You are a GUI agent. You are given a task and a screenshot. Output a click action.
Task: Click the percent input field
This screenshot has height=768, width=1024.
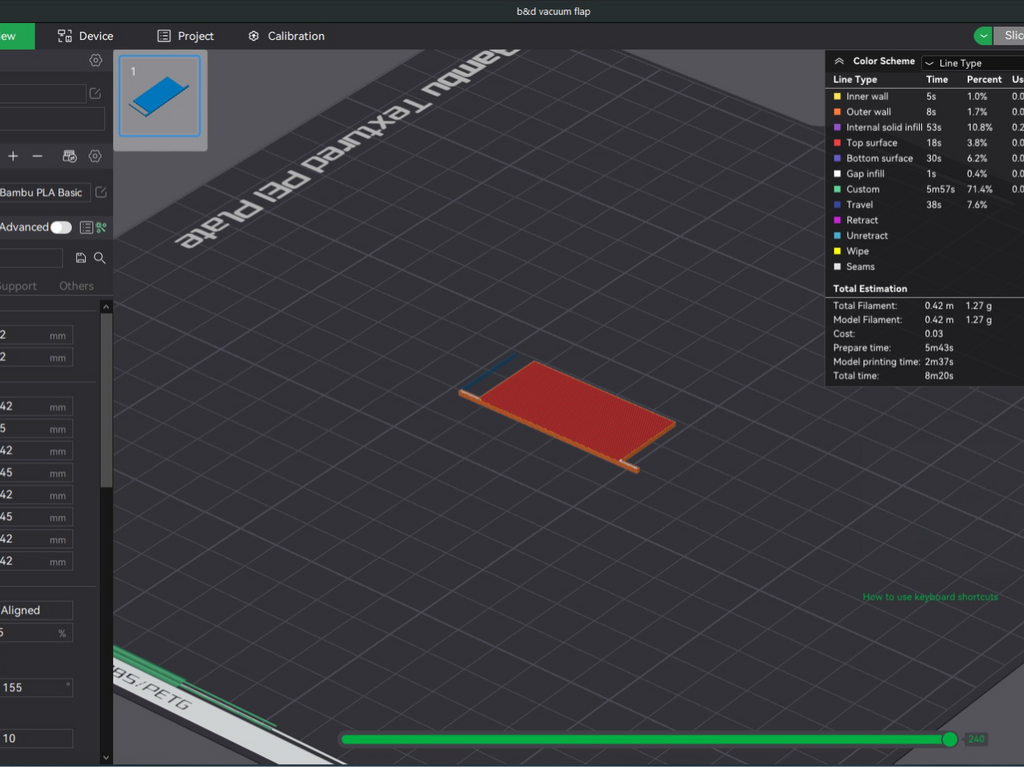(35, 633)
